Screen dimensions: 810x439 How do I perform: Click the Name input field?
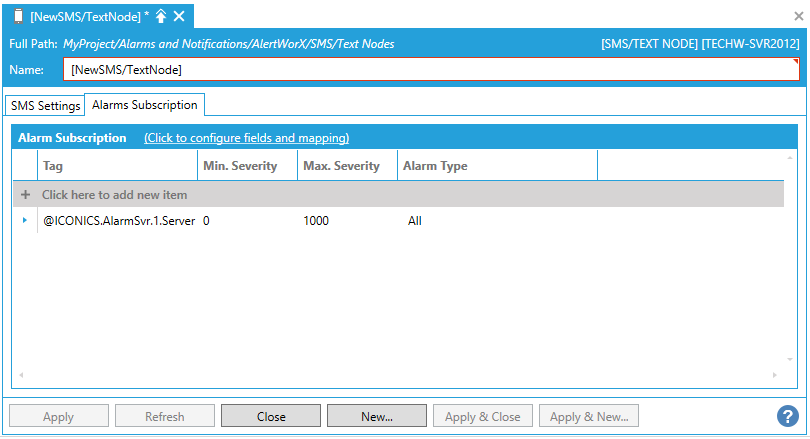tap(430, 70)
